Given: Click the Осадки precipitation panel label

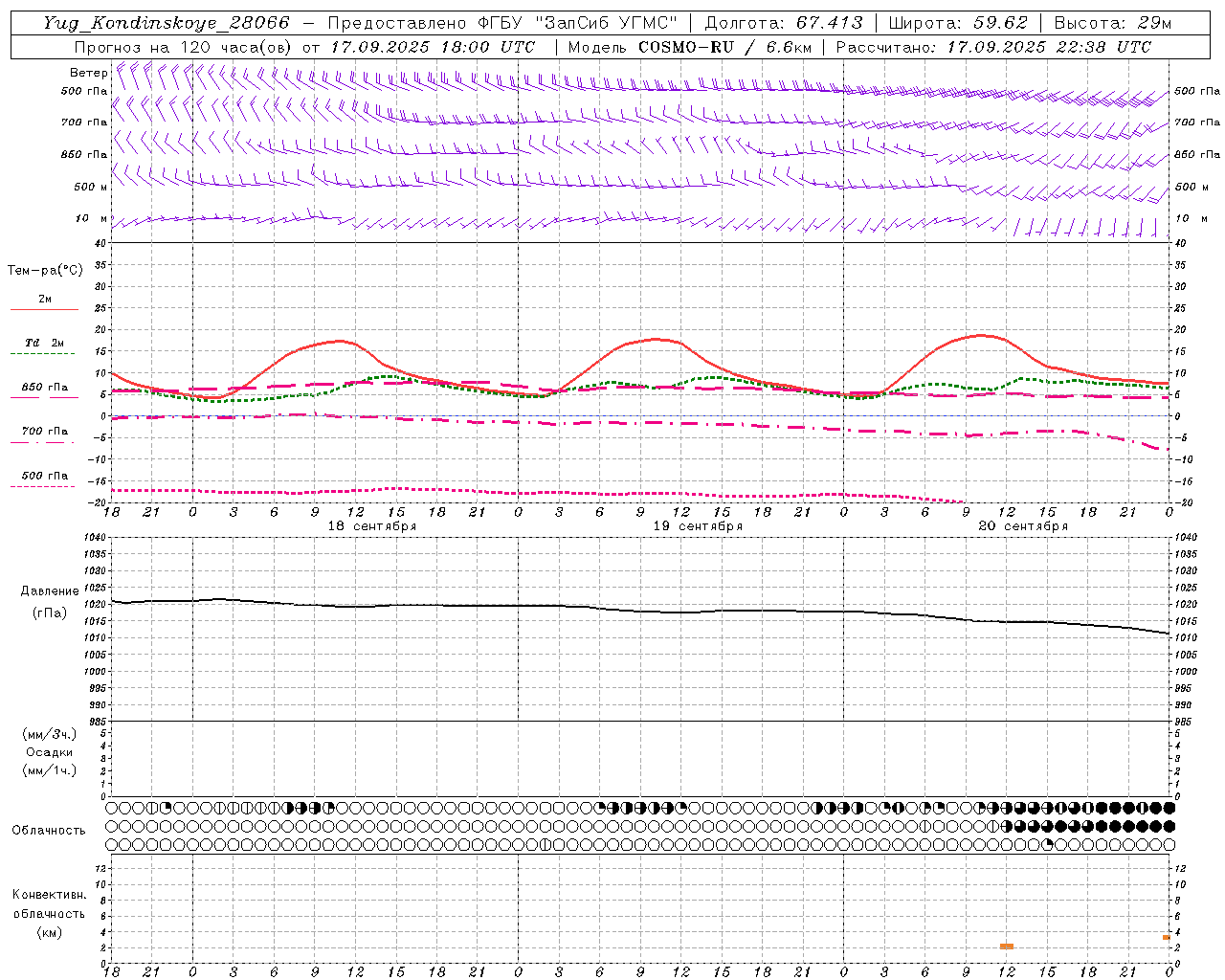Looking at the screenshot, I should pyautogui.click(x=50, y=752).
